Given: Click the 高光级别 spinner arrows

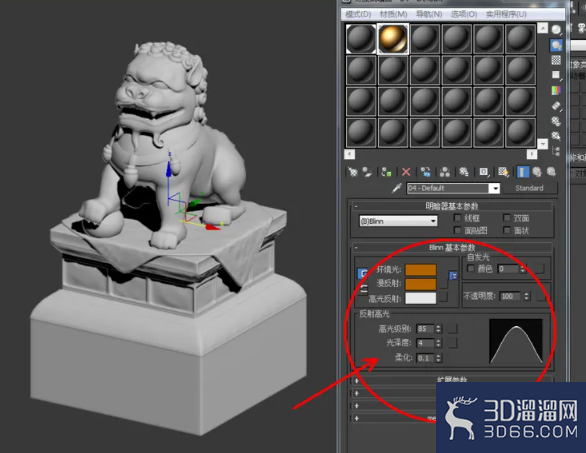Looking at the screenshot, I should point(439,329).
